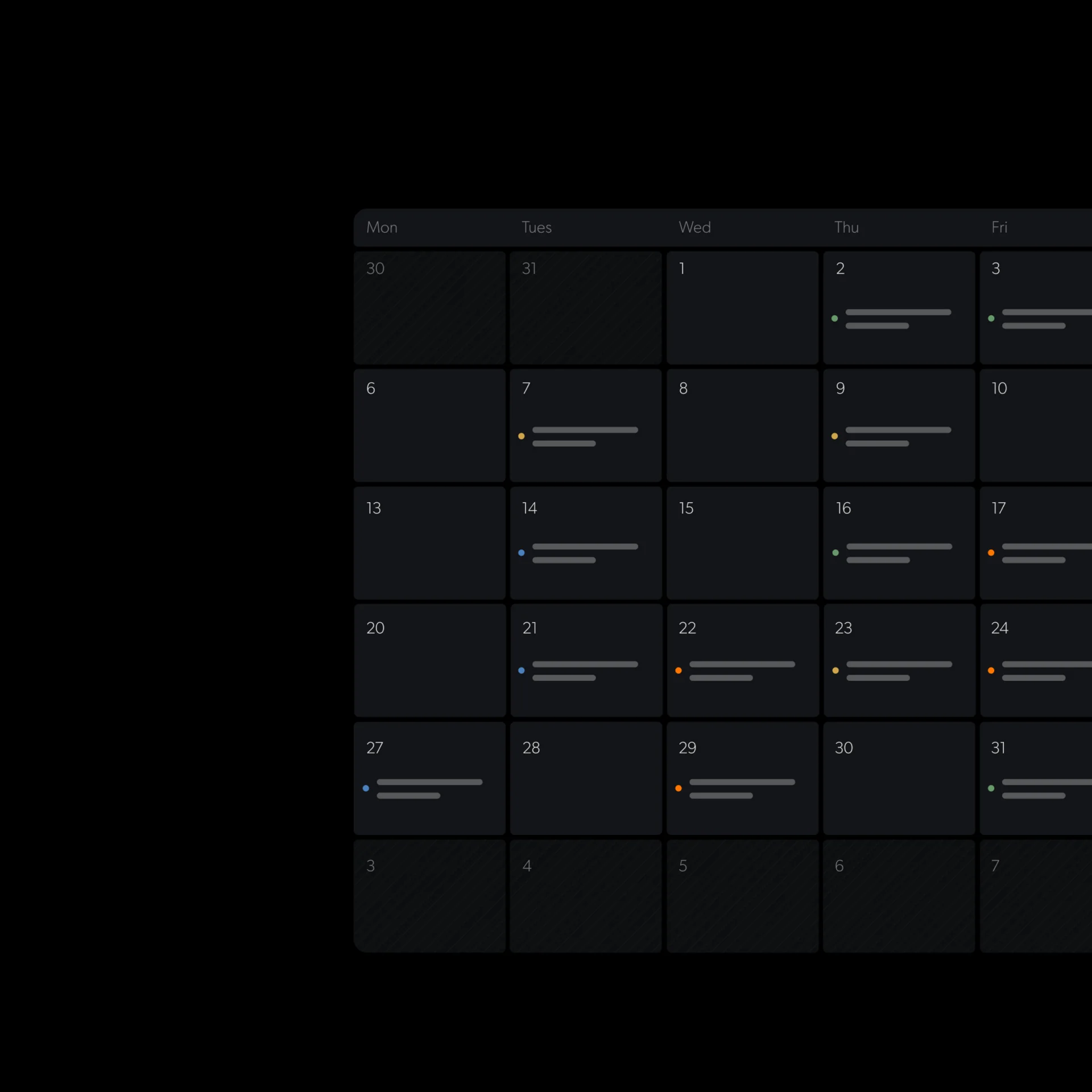Image resolution: width=1092 pixels, height=1092 pixels.
Task: Select the Tues column header
Action: pyautogui.click(x=536, y=227)
